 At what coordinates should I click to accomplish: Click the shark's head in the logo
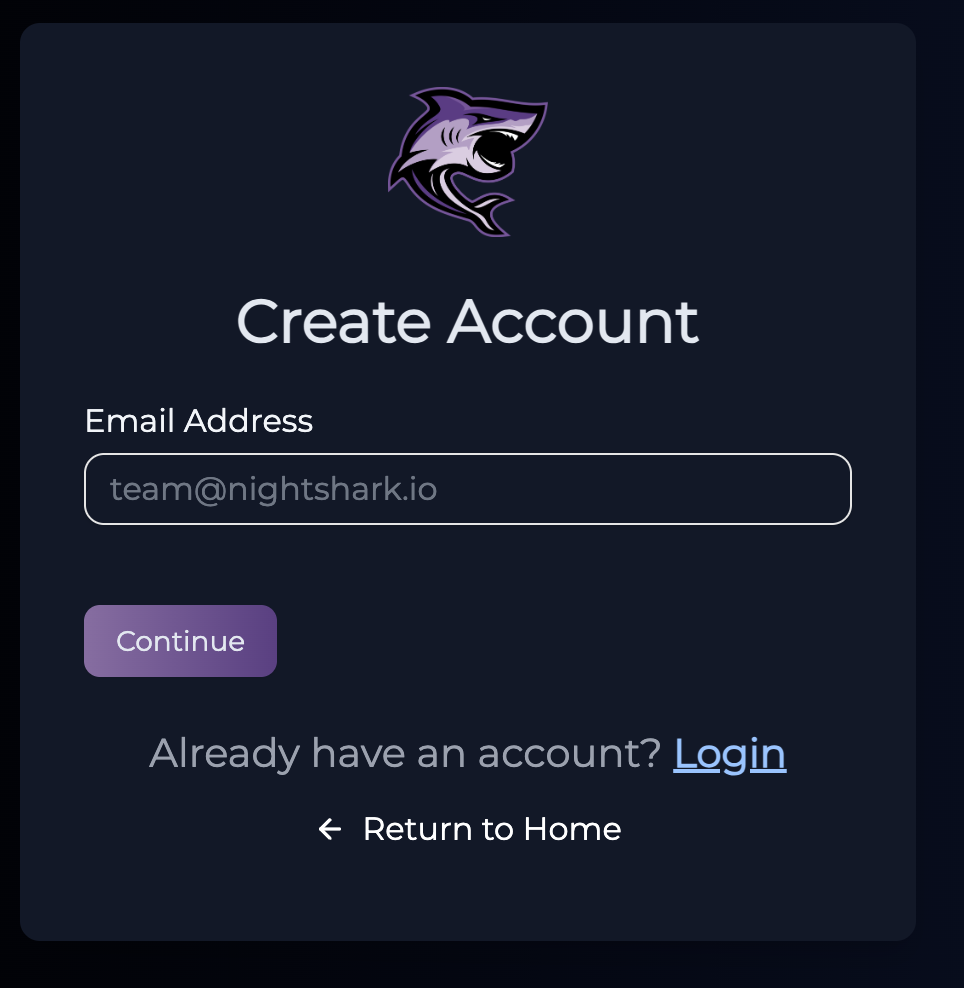pos(500,135)
